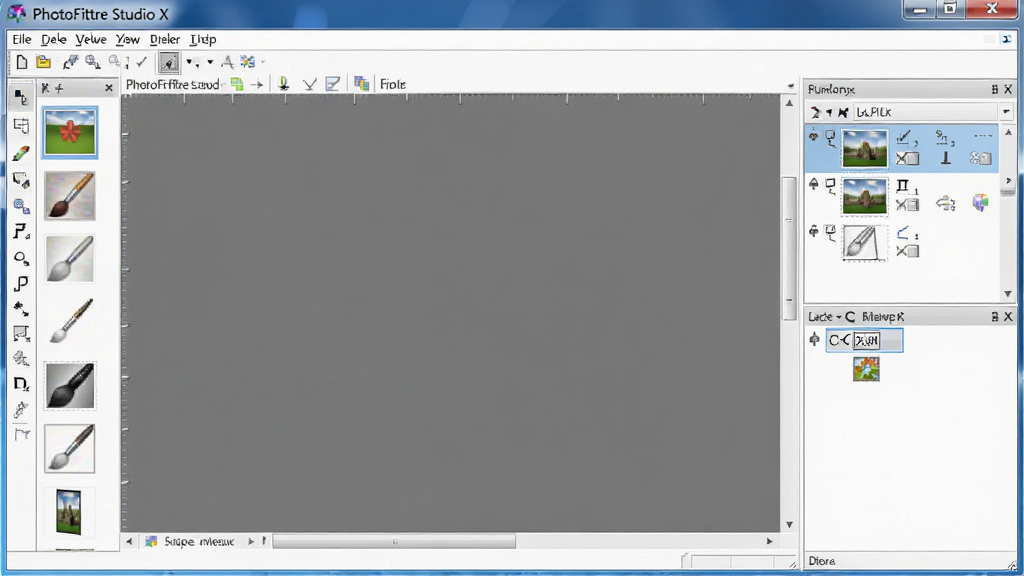This screenshot has height=576, width=1024.
Task: Toggle visibility eye of the second landscape layer
Action: point(814,184)
